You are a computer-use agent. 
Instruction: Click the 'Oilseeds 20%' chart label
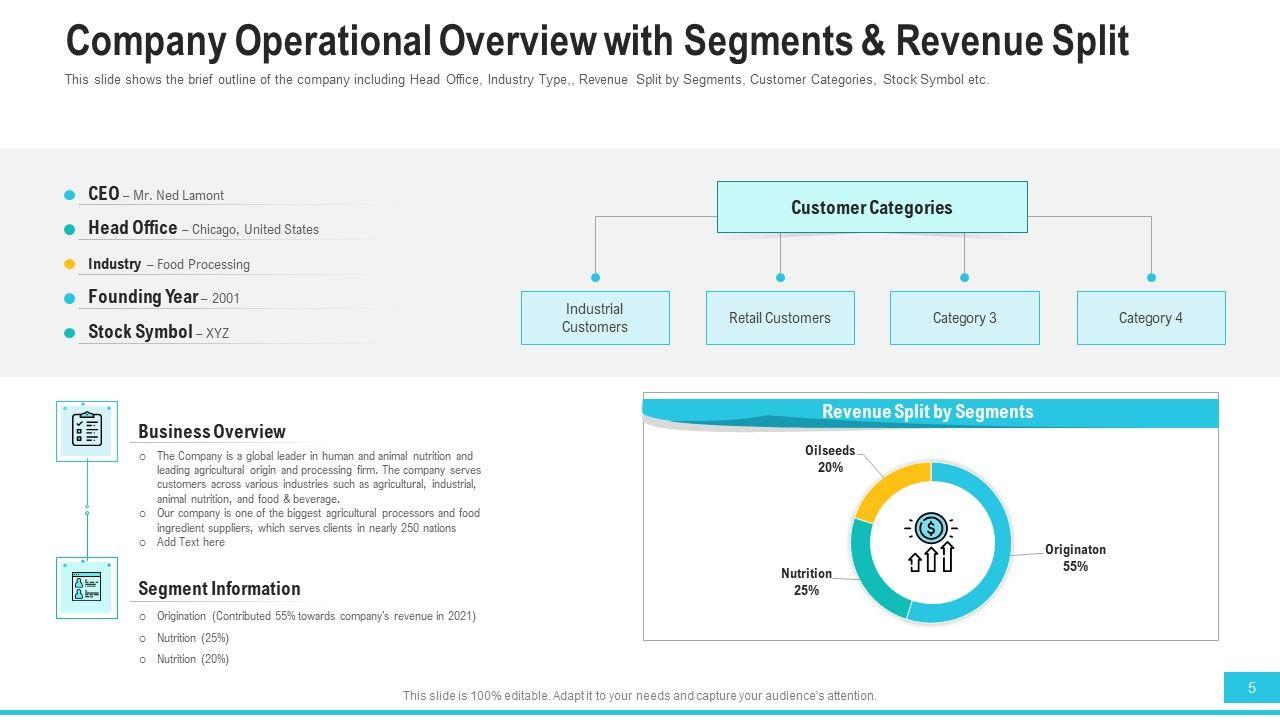830,459
